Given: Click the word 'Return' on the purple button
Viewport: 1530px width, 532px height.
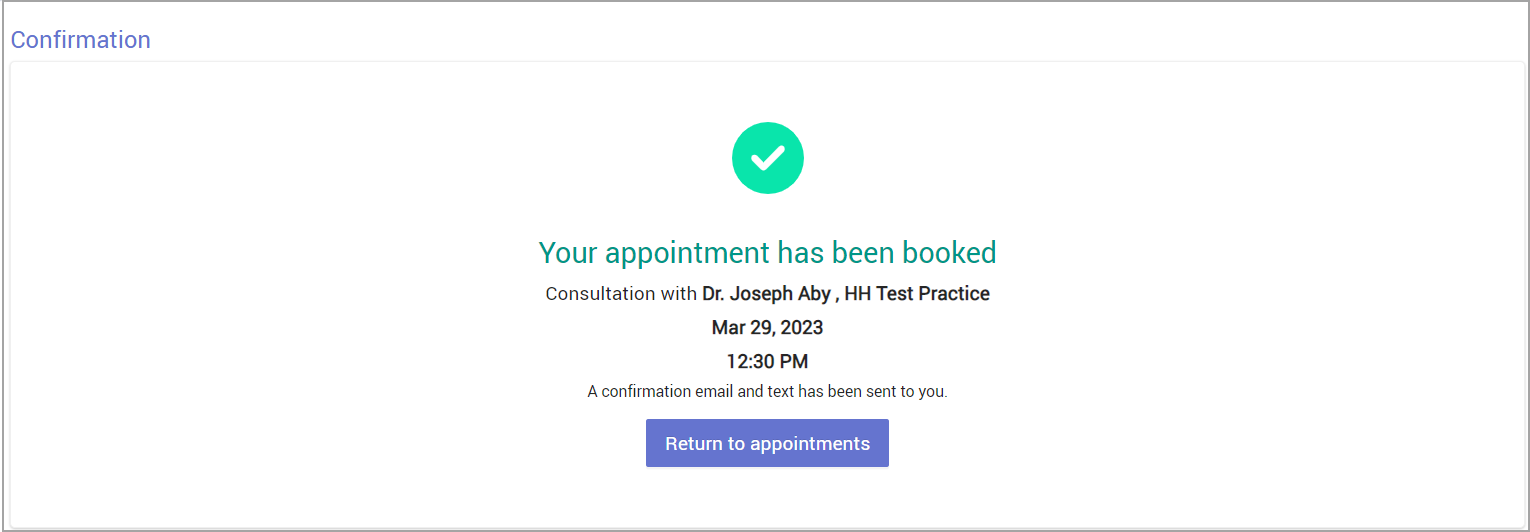Looking at the screenshot, I should coord(692,444).
